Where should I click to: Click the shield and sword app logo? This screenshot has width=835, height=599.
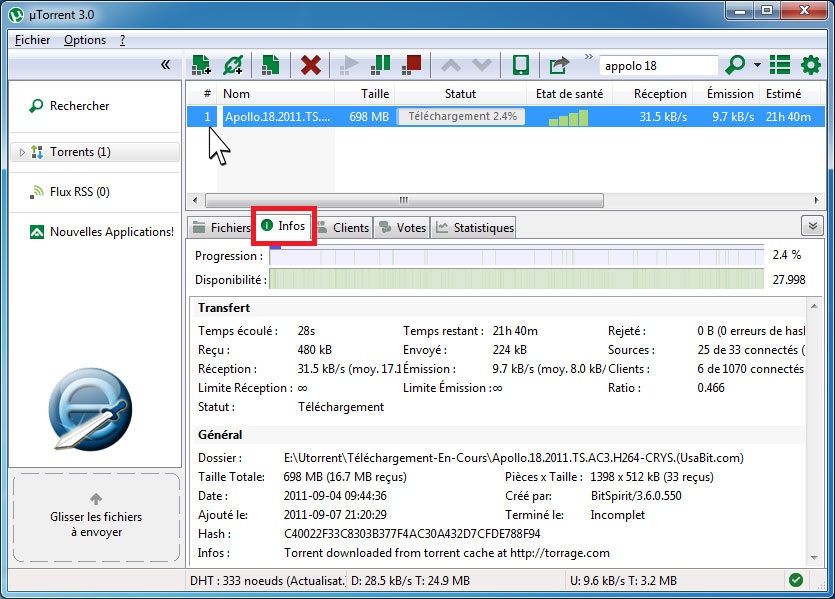point(90,409)
